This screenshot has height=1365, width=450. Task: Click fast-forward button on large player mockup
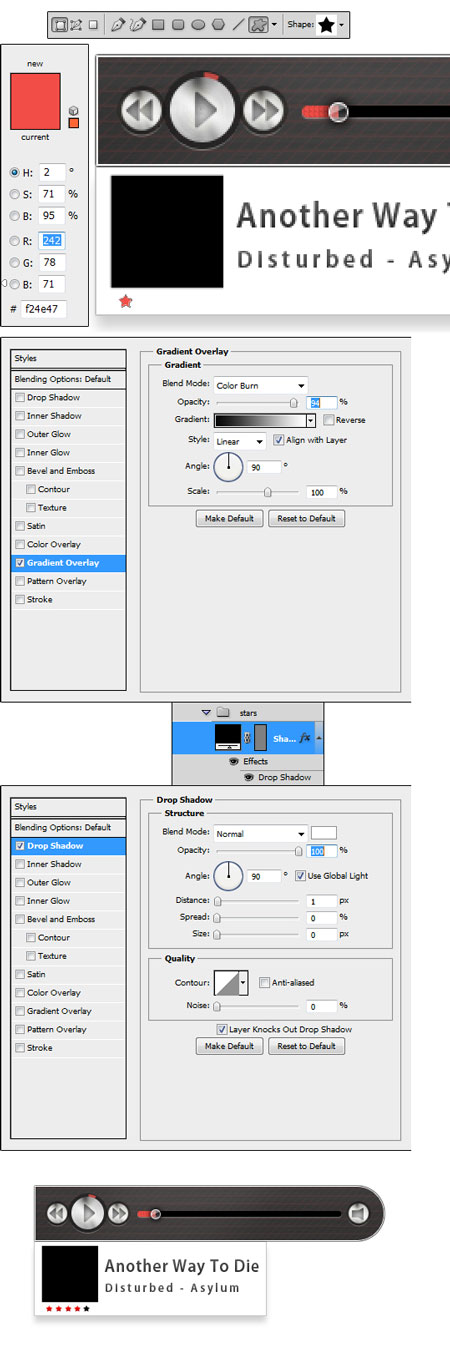coord(262,110)
